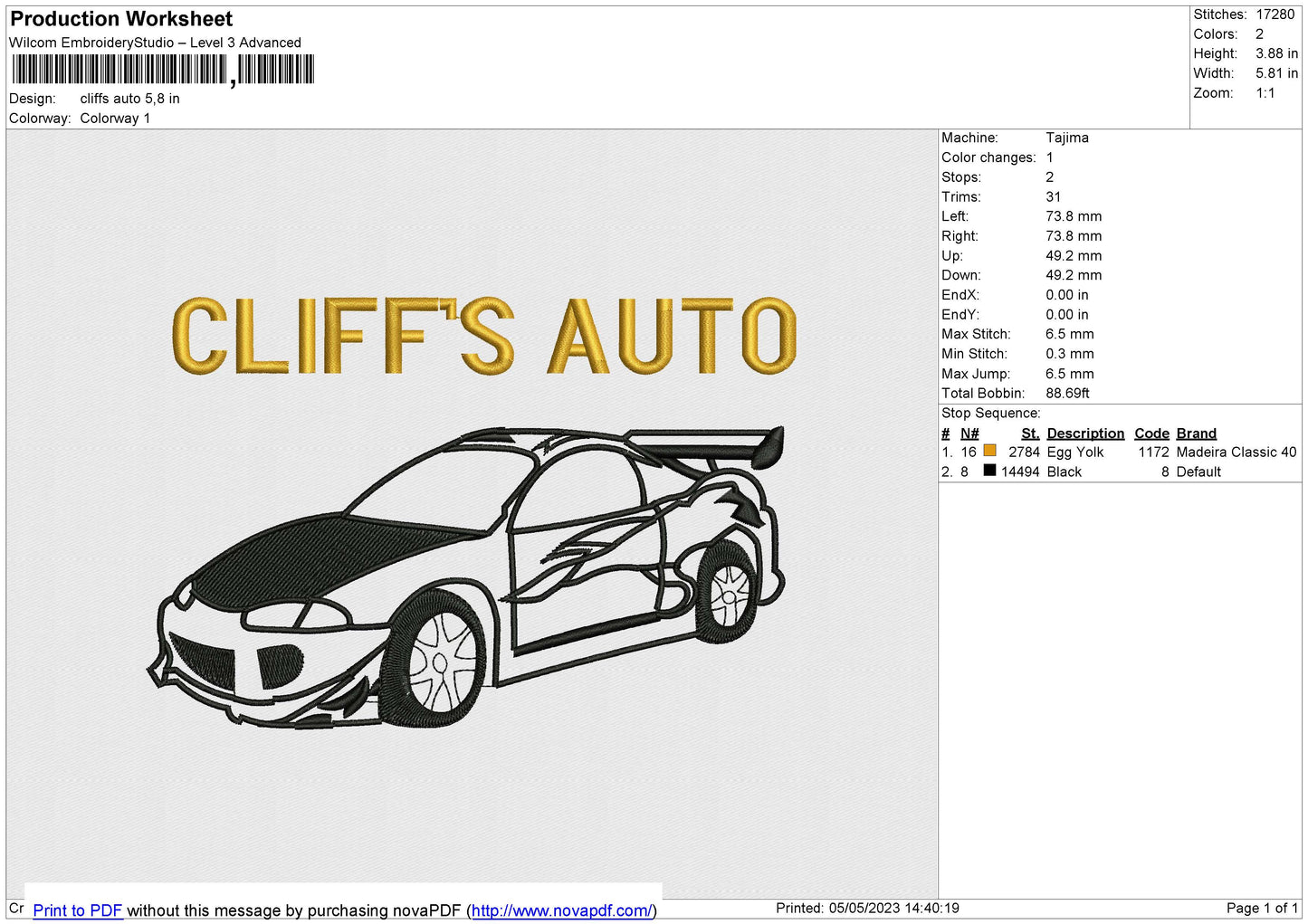The height and width of the screenshot is (924, 1308).
Task: Click the CLIFF'S AUTO embroidered lettering
Action: pyautogui.click(x=484, y=336)
